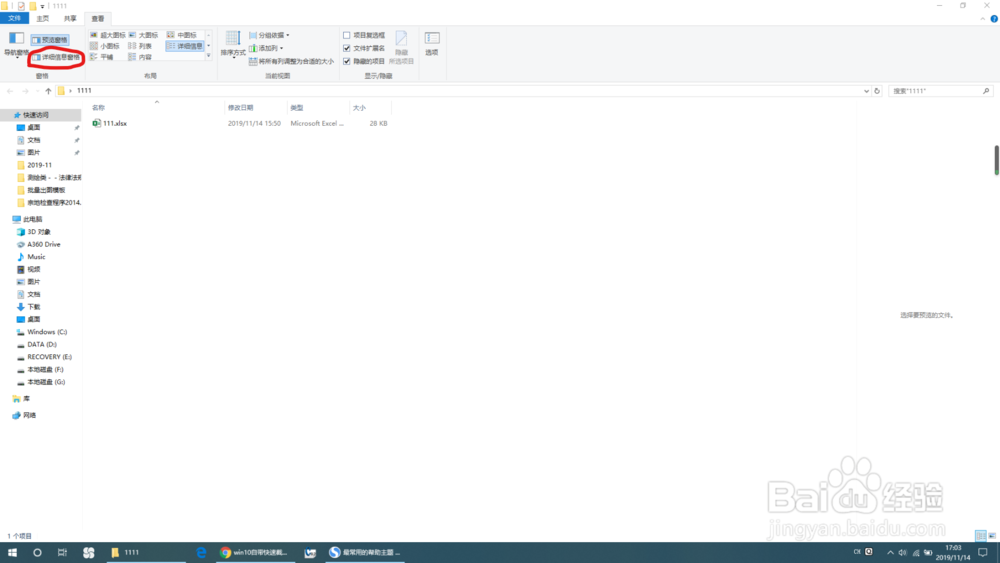Screen dimensions: 1000x563
Task: Open the 批量出图模板 folder in sidebar
Action: coord(46,190)
